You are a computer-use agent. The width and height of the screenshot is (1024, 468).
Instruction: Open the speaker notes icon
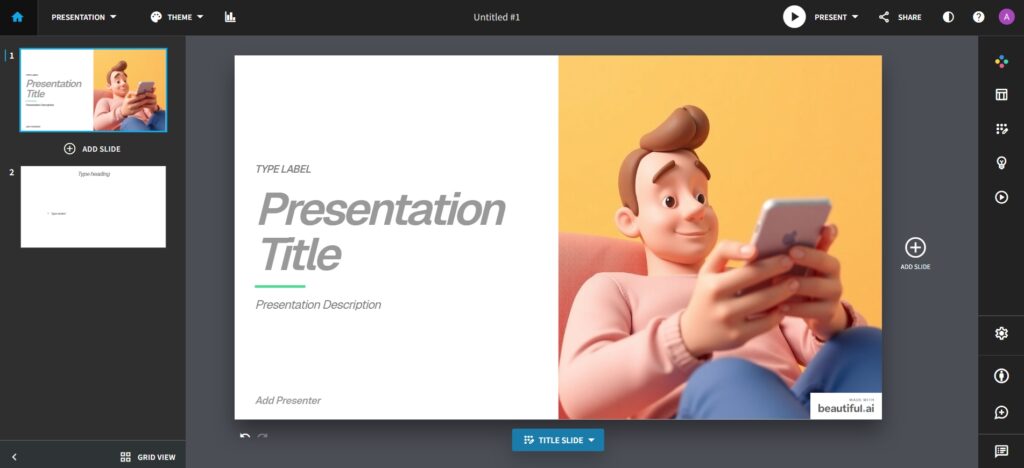click(1001, 451)
